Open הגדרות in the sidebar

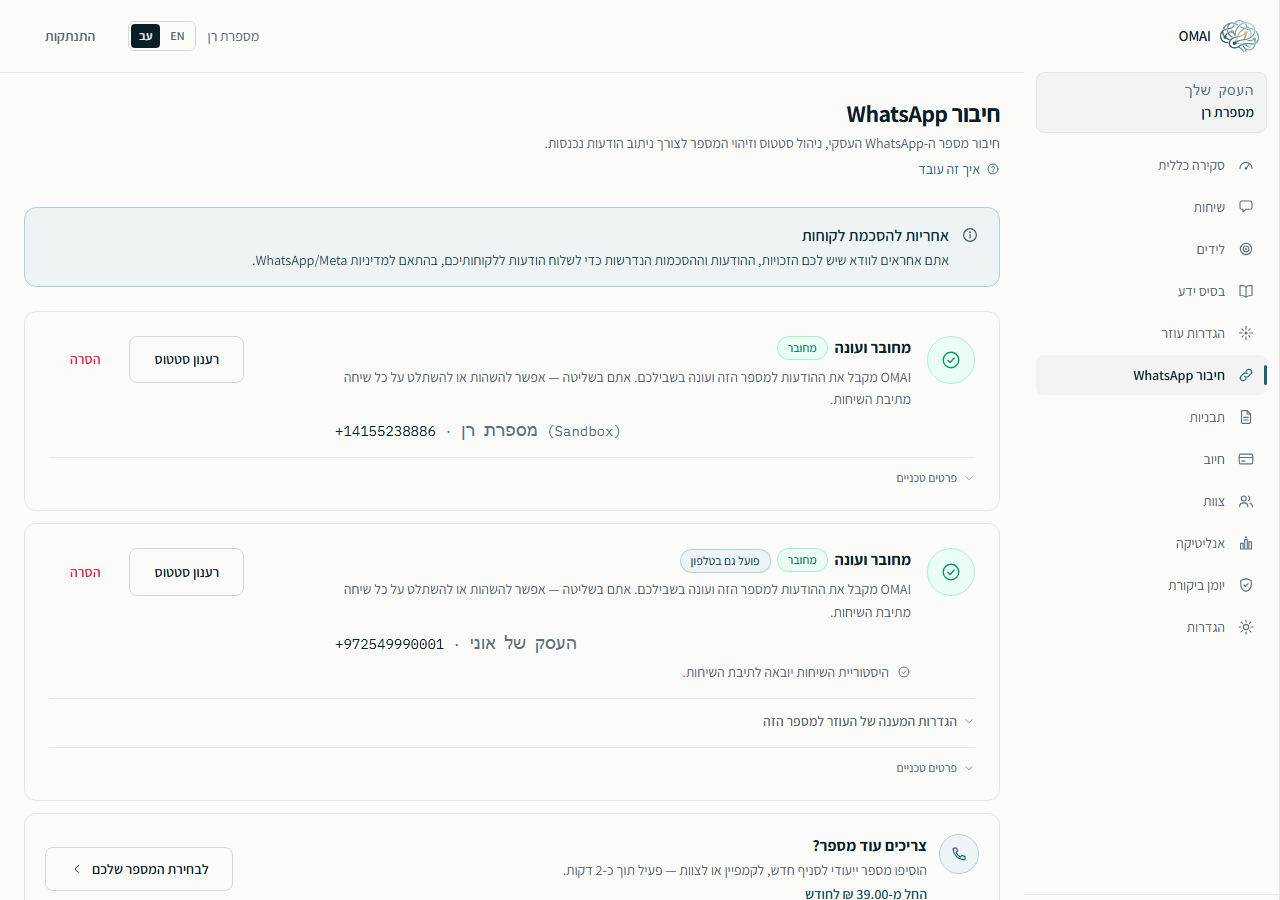(1151, 627)
